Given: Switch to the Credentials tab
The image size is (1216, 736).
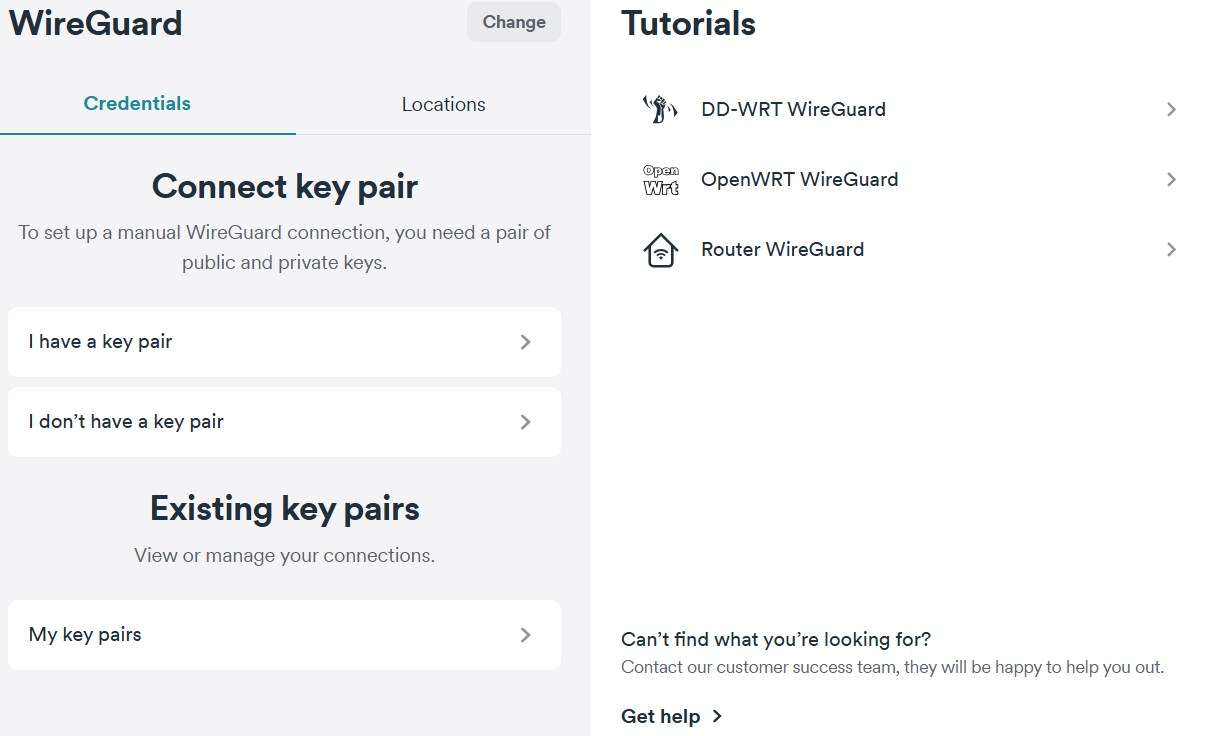Looking at the screenshot, I should pos(137,104).
